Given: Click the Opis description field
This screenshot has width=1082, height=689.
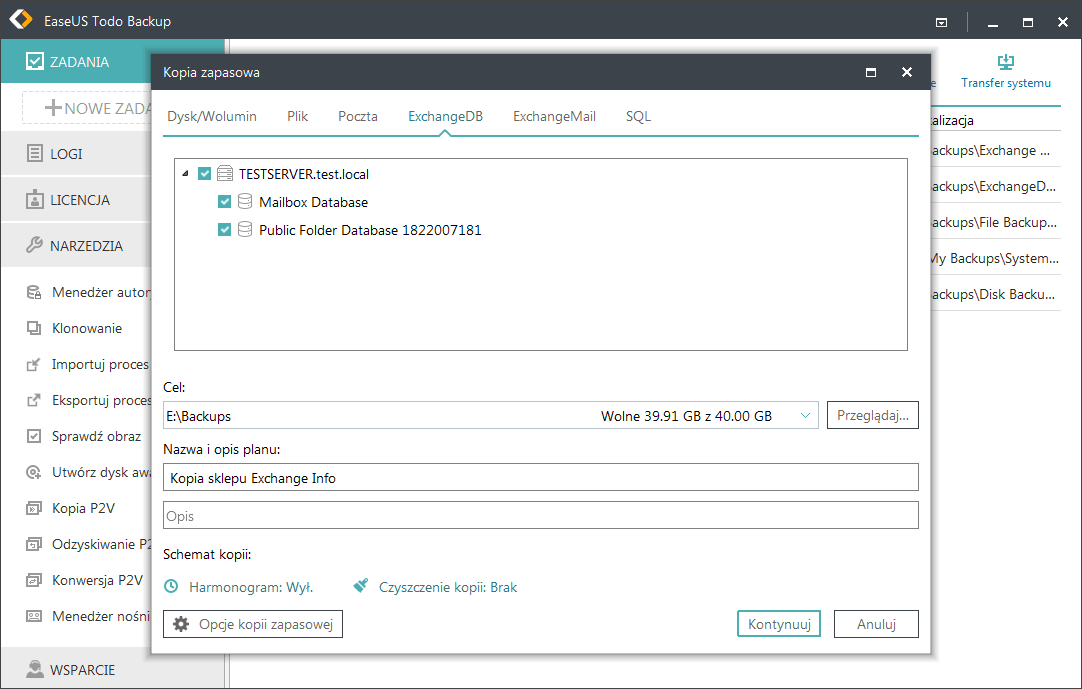Looking at the screenshot, I should click(x=540, y=516).
